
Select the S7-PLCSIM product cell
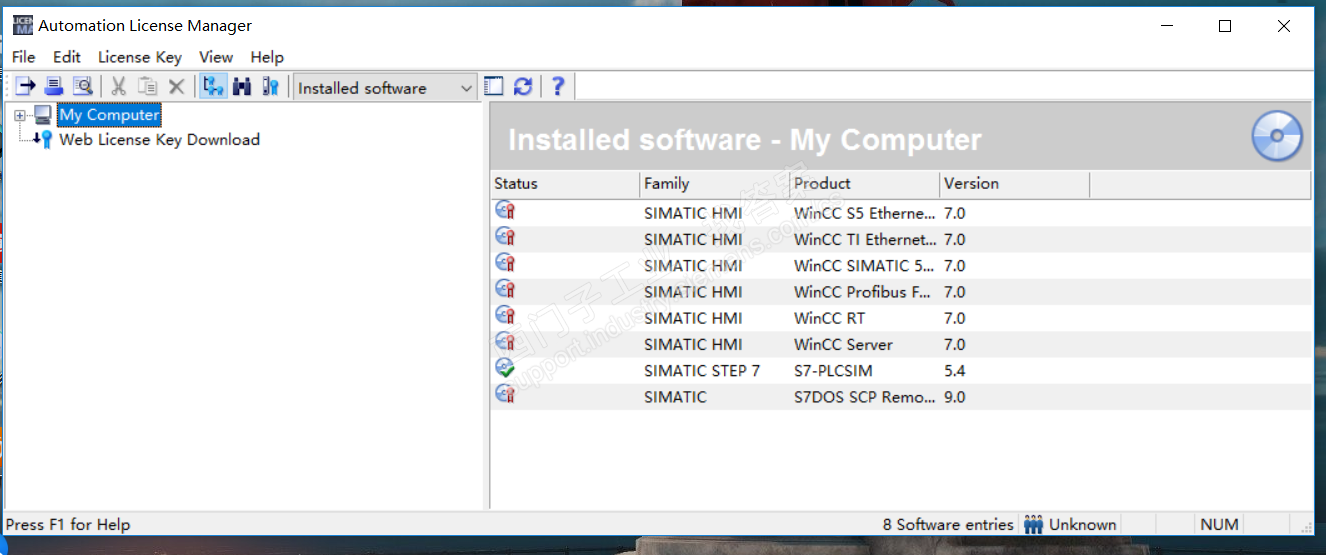(833, 370)
